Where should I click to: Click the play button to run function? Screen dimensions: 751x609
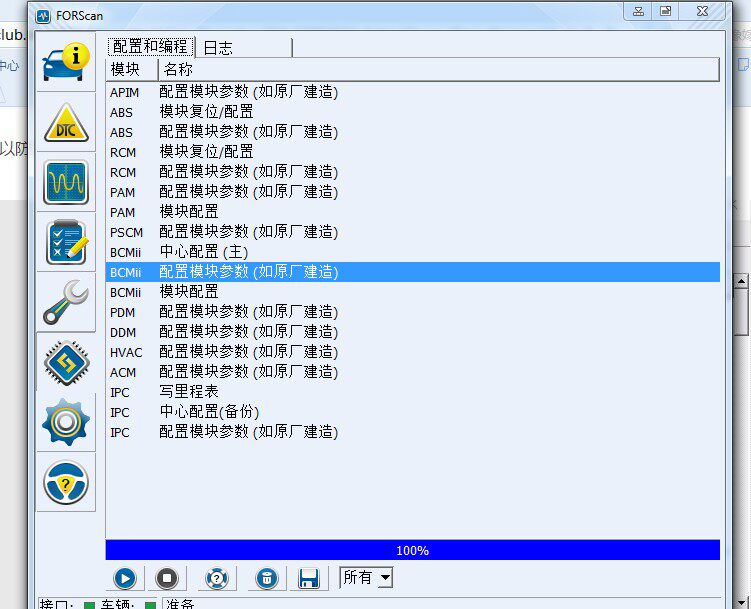[125, 578]
